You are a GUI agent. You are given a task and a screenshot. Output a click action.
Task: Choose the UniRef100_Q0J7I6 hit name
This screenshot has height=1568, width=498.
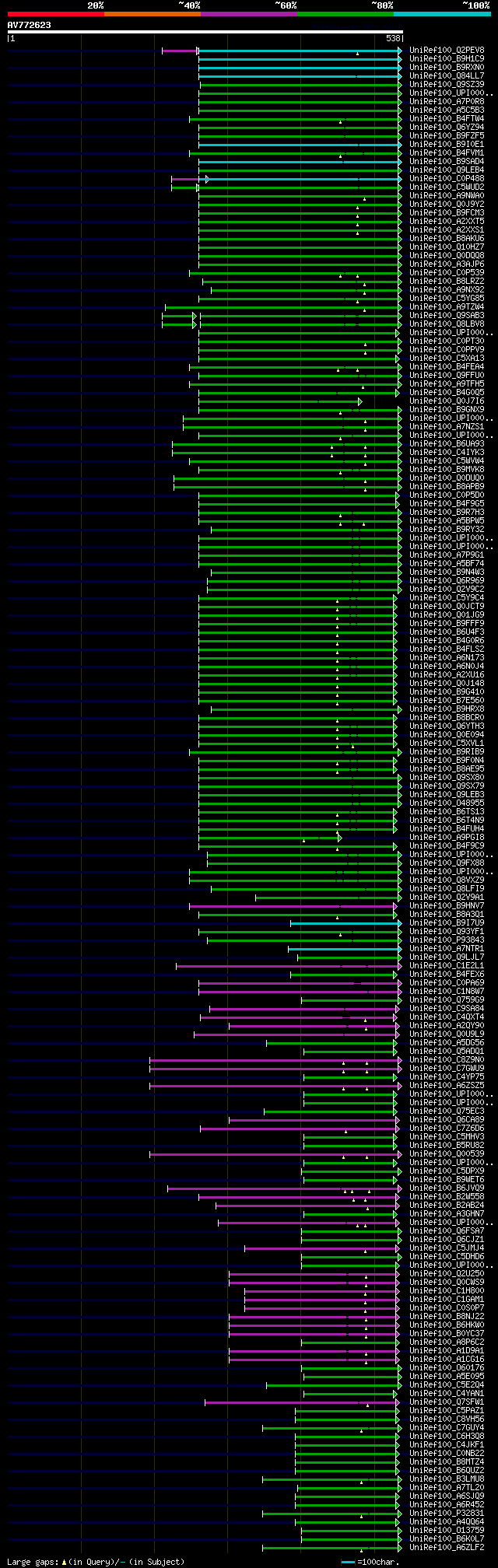tap(447, 401)
